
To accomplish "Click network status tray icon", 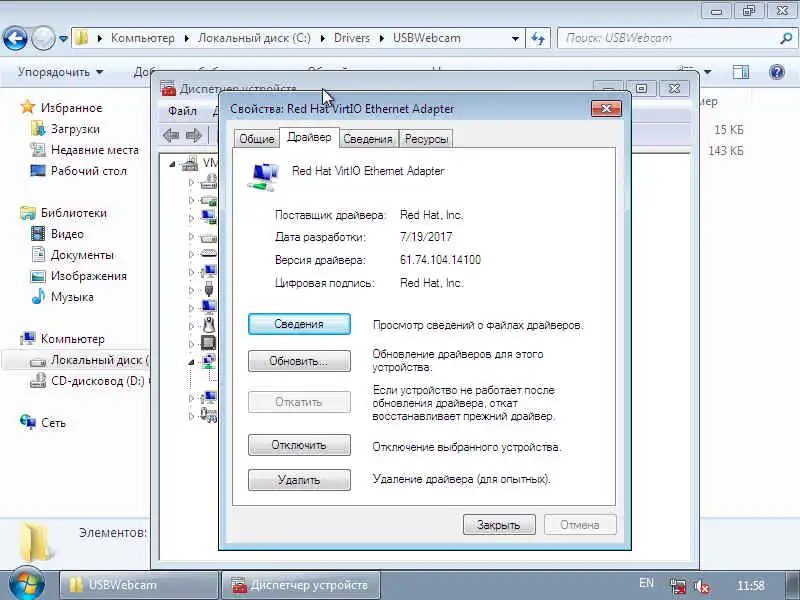I will (678, 586).
